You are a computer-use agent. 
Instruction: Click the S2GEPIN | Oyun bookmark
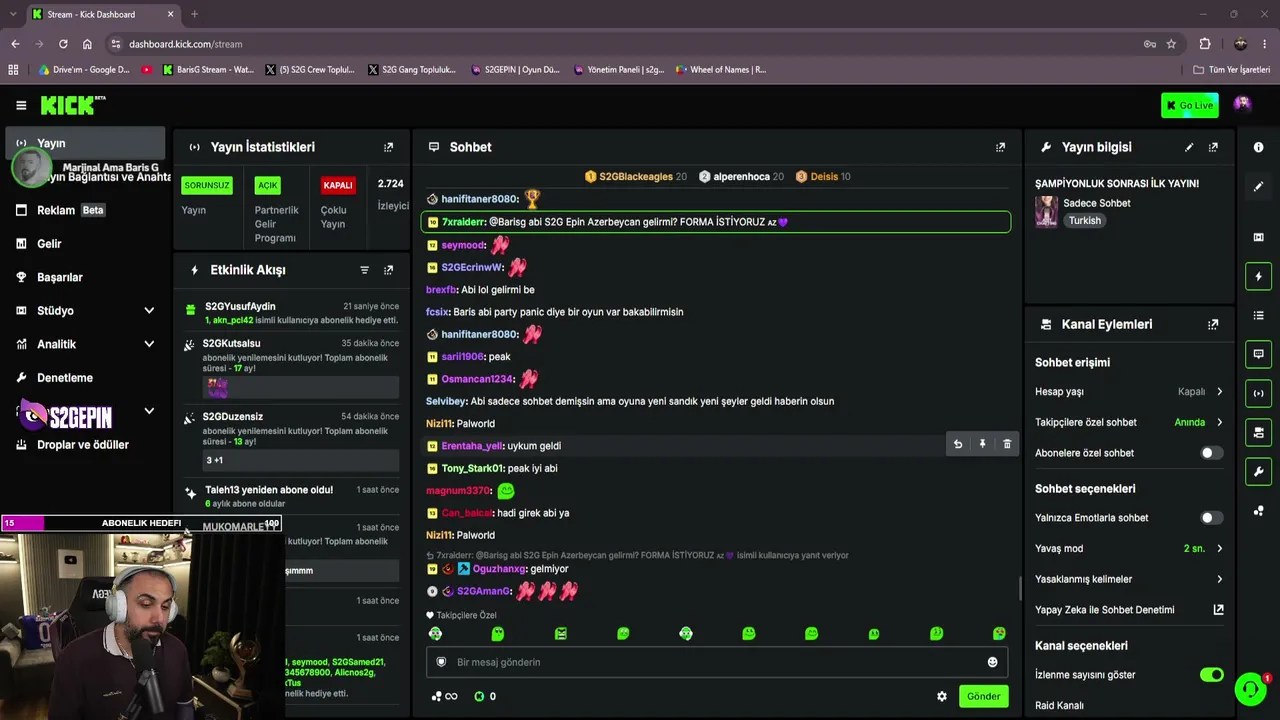(514, 70)
